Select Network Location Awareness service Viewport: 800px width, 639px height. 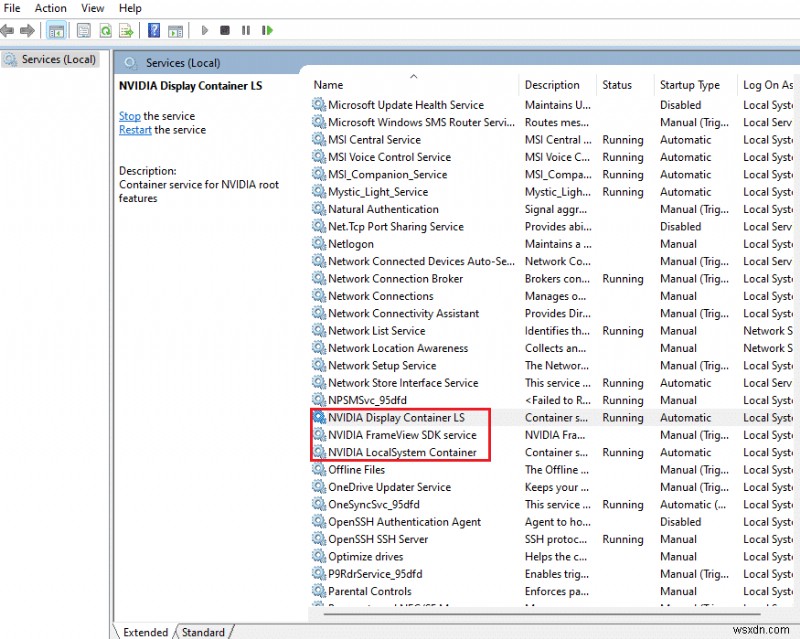(554, 348)
